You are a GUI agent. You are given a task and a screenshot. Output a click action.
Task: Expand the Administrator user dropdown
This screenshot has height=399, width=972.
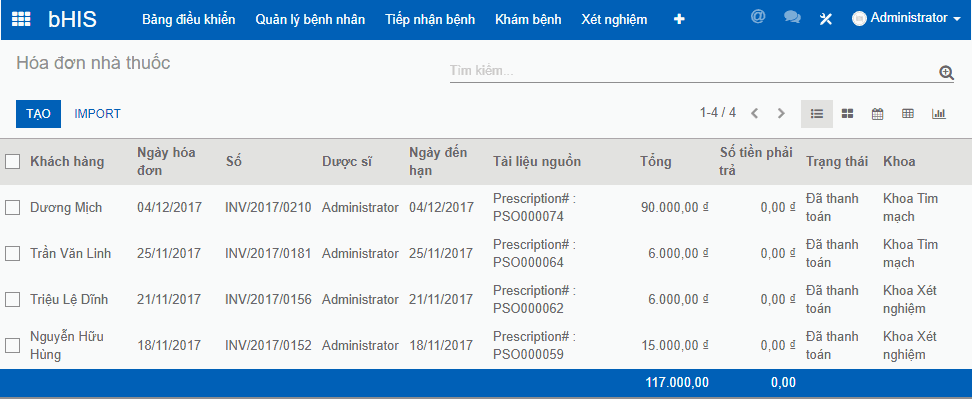tap(907, 18)
